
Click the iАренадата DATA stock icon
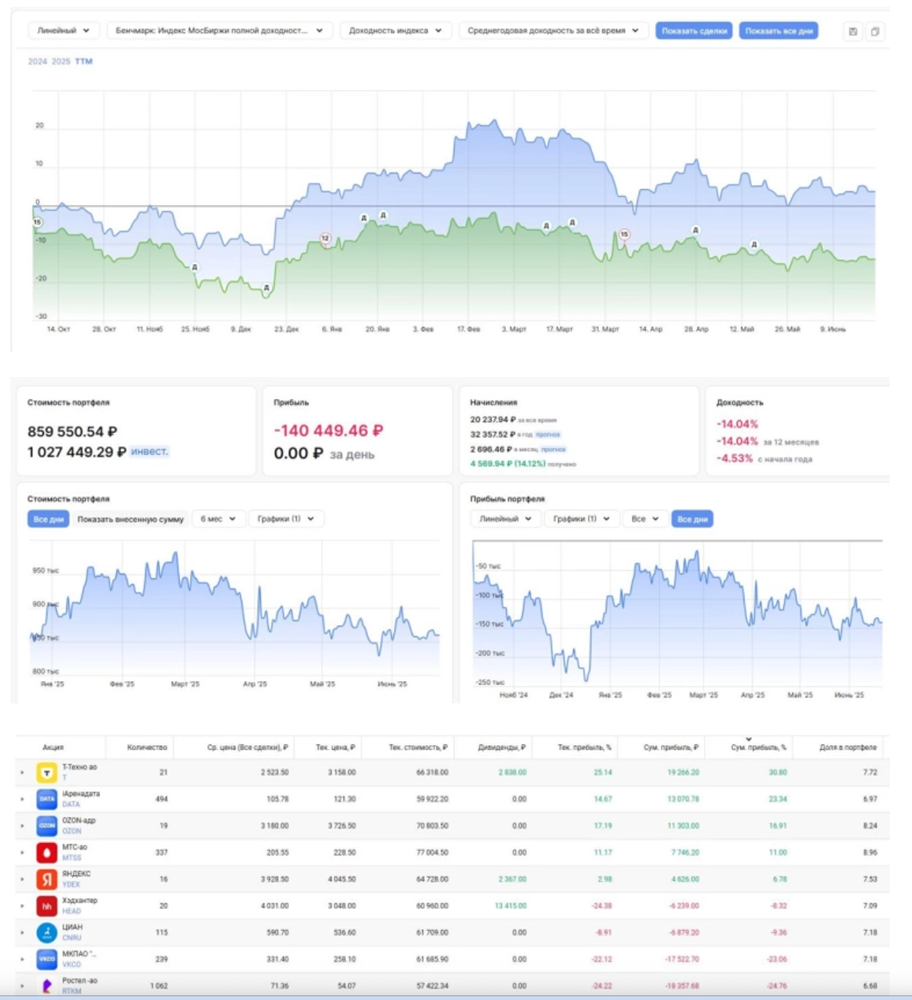47,799
